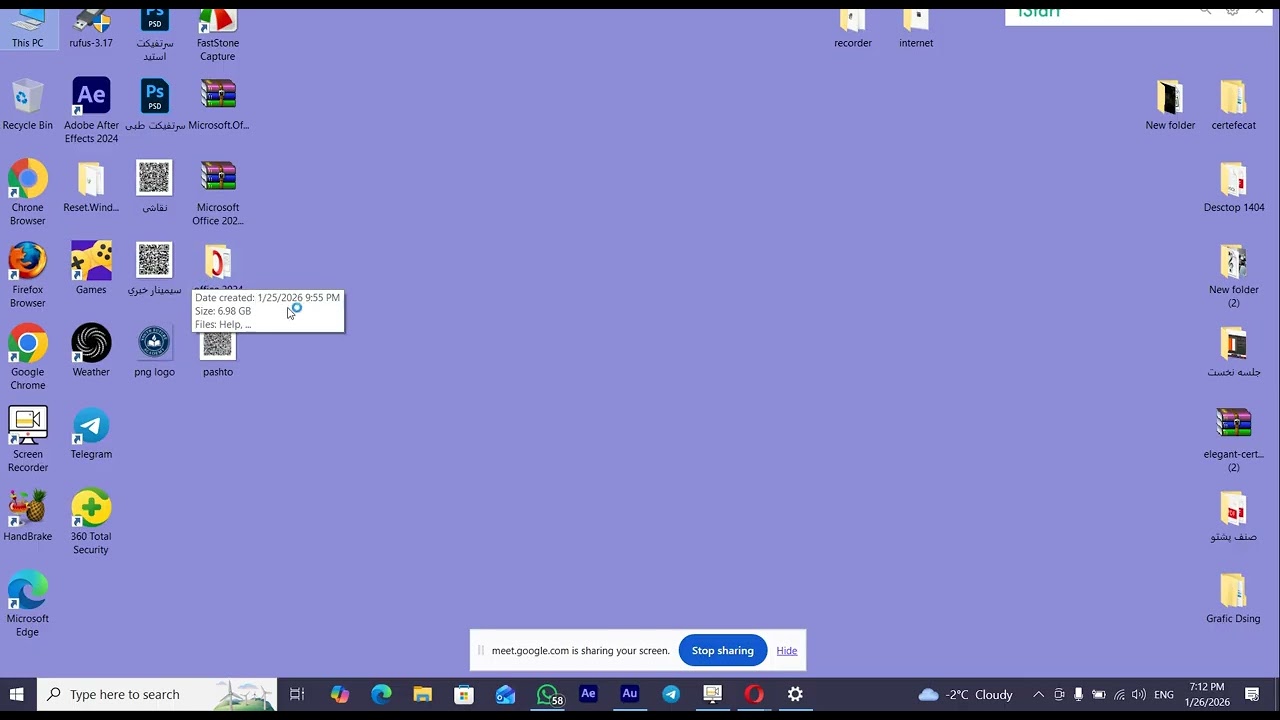The height and width of the screenshot is (720, 1280).
Task: Select the Microsoft Edge desktop shortcut
Action: [28, 603]
